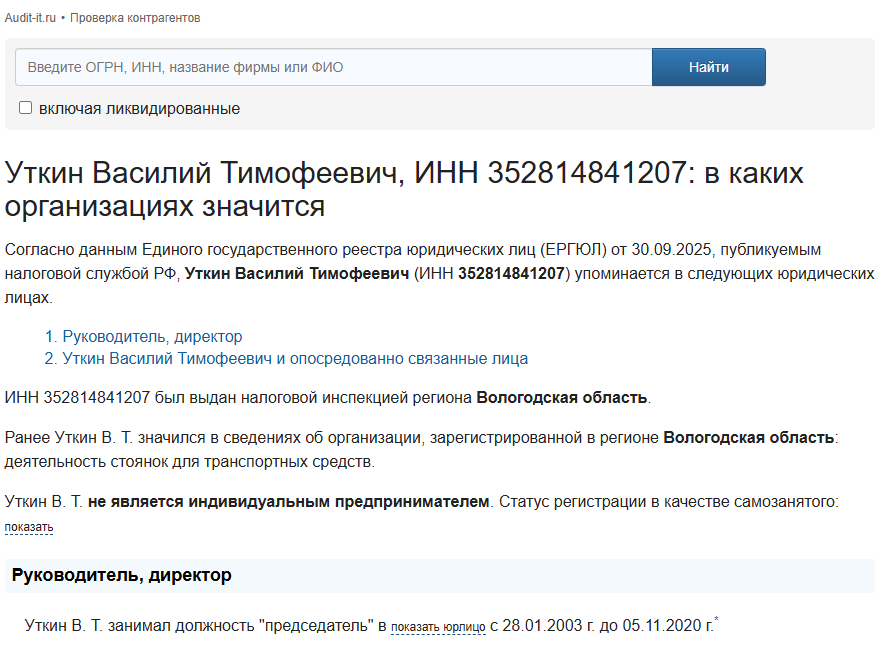The width and height of the screenshot is (888, 667).
Task: Open the Проверка контрагентов breadcrumb
Action: point(135,18)
